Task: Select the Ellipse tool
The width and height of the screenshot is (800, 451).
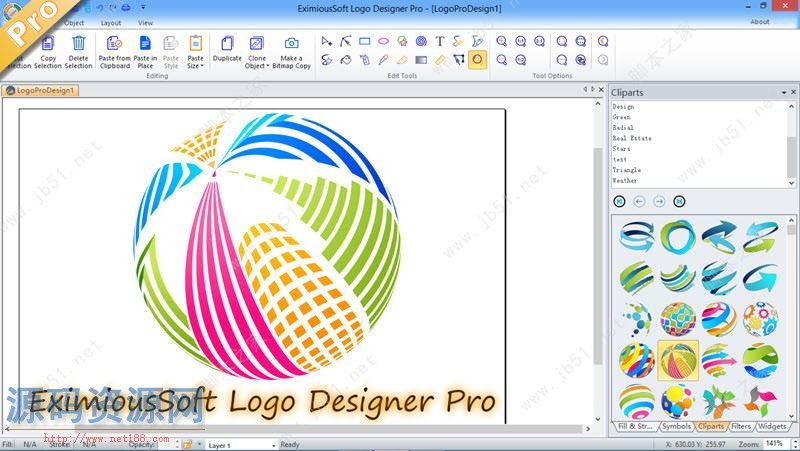Action: pos(383,41)
